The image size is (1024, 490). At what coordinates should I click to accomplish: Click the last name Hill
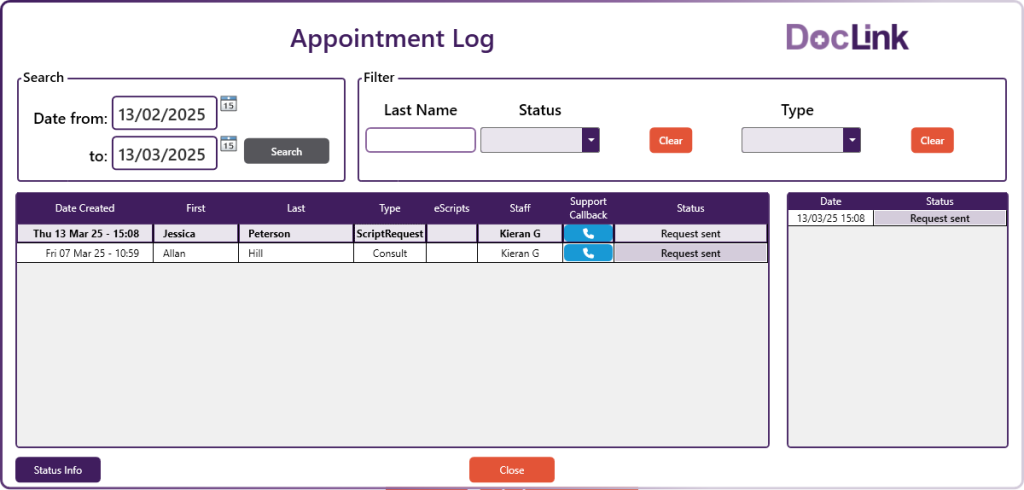[x=255, y=253]
